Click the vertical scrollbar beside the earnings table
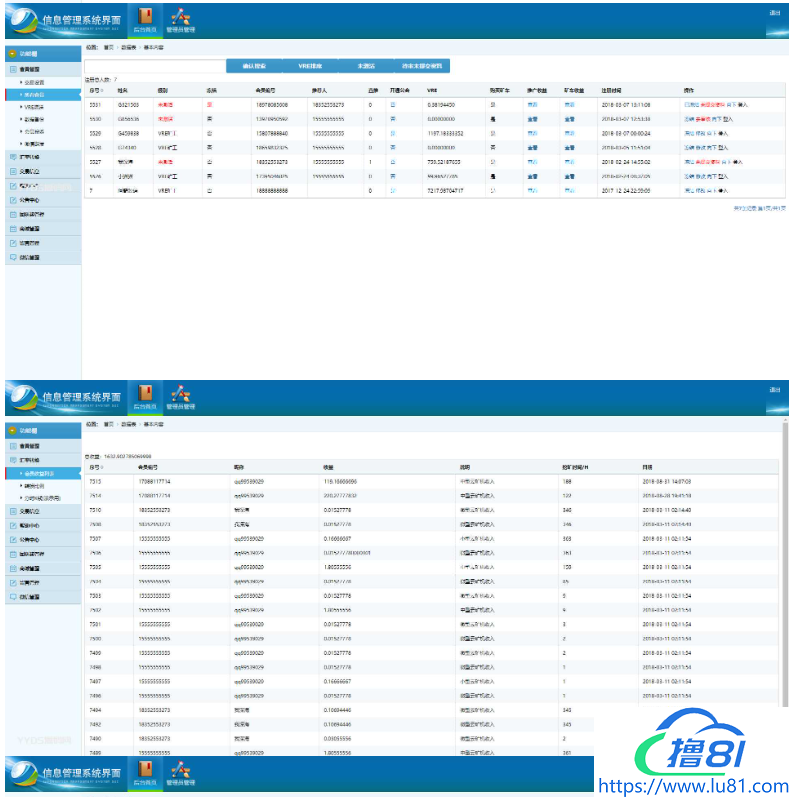This screenshot has height=797, width=794. coord(784,560)
